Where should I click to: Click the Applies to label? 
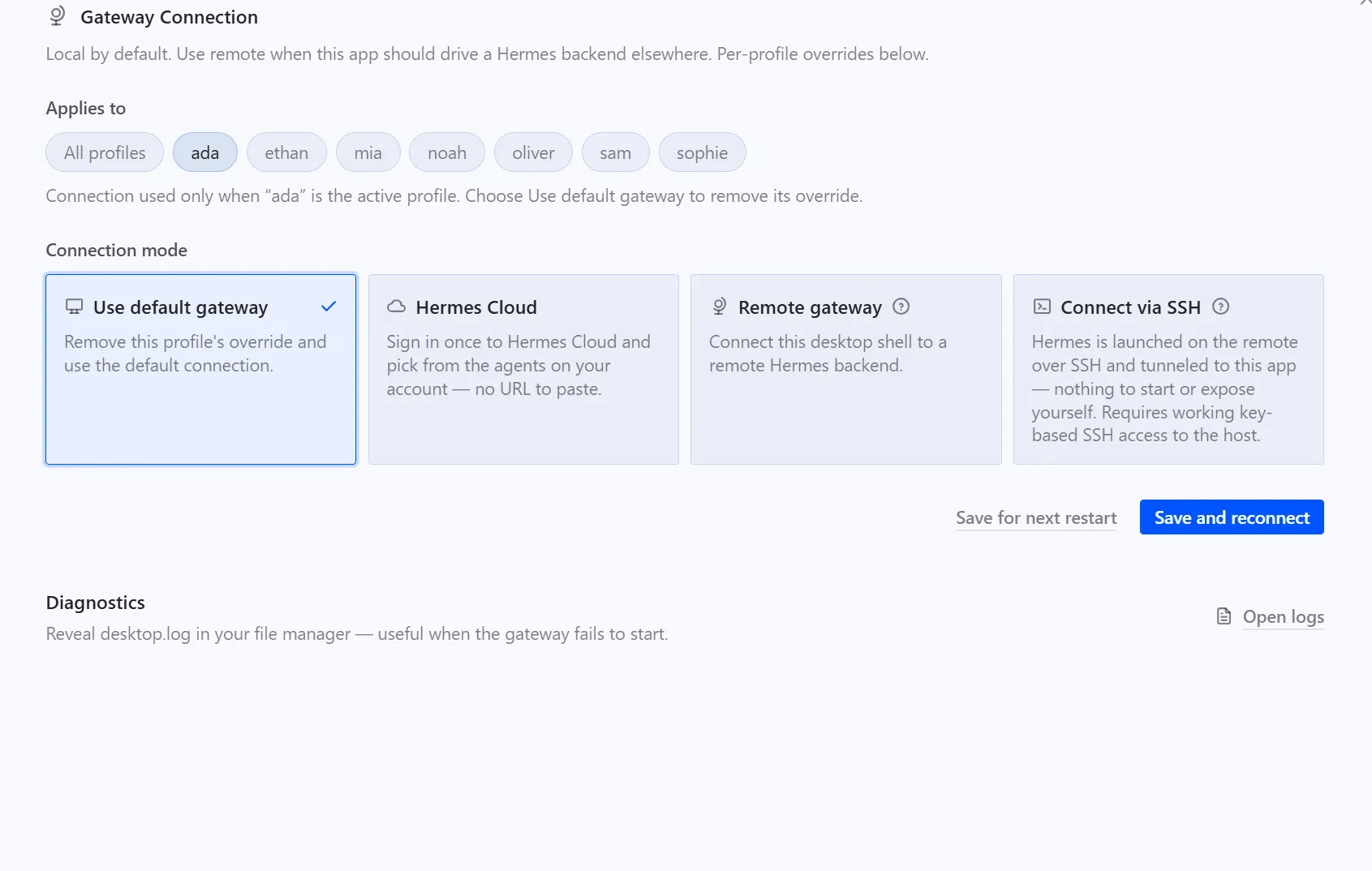[86, 108]
